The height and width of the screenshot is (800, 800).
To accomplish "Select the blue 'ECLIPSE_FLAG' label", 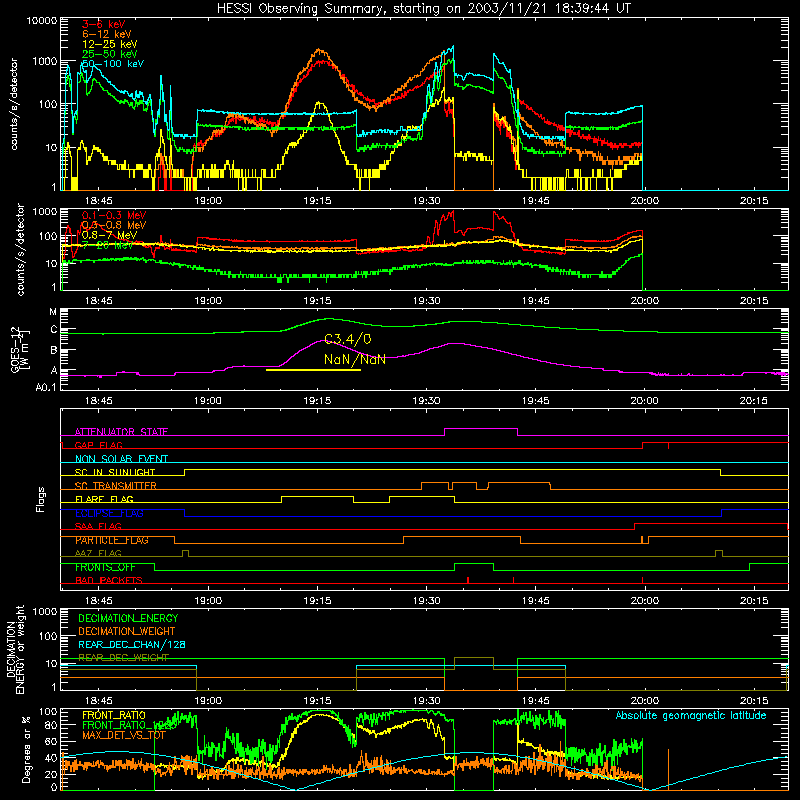I will [109, 513].
